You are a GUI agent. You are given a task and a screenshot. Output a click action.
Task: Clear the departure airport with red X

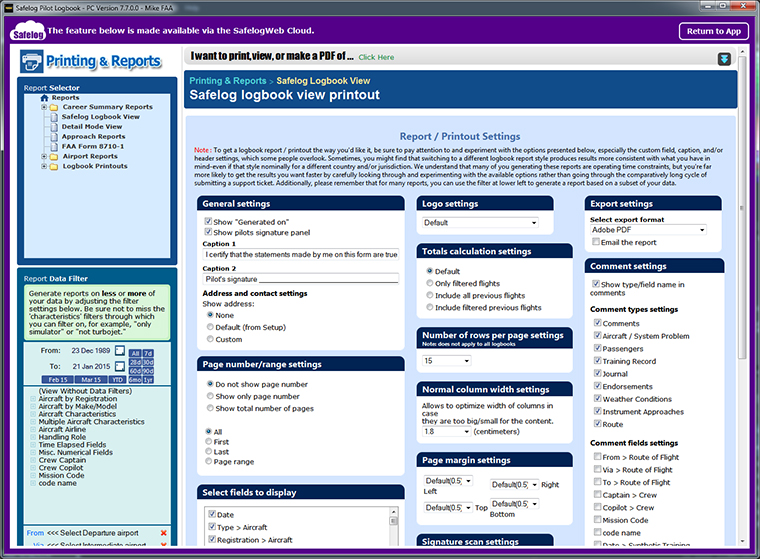(x=163, y=533)
